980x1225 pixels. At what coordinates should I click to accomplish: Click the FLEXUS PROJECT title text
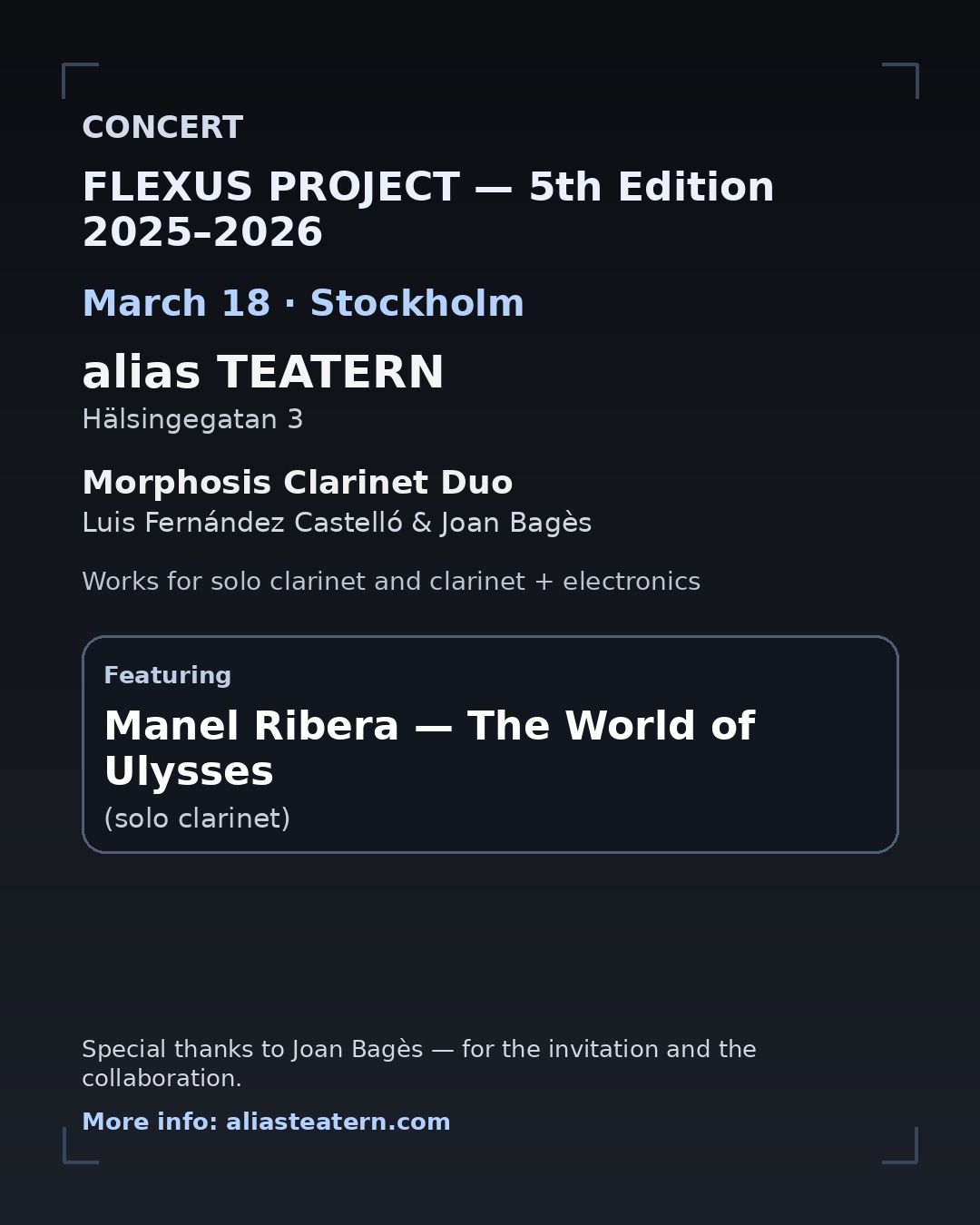coord(270,188)
